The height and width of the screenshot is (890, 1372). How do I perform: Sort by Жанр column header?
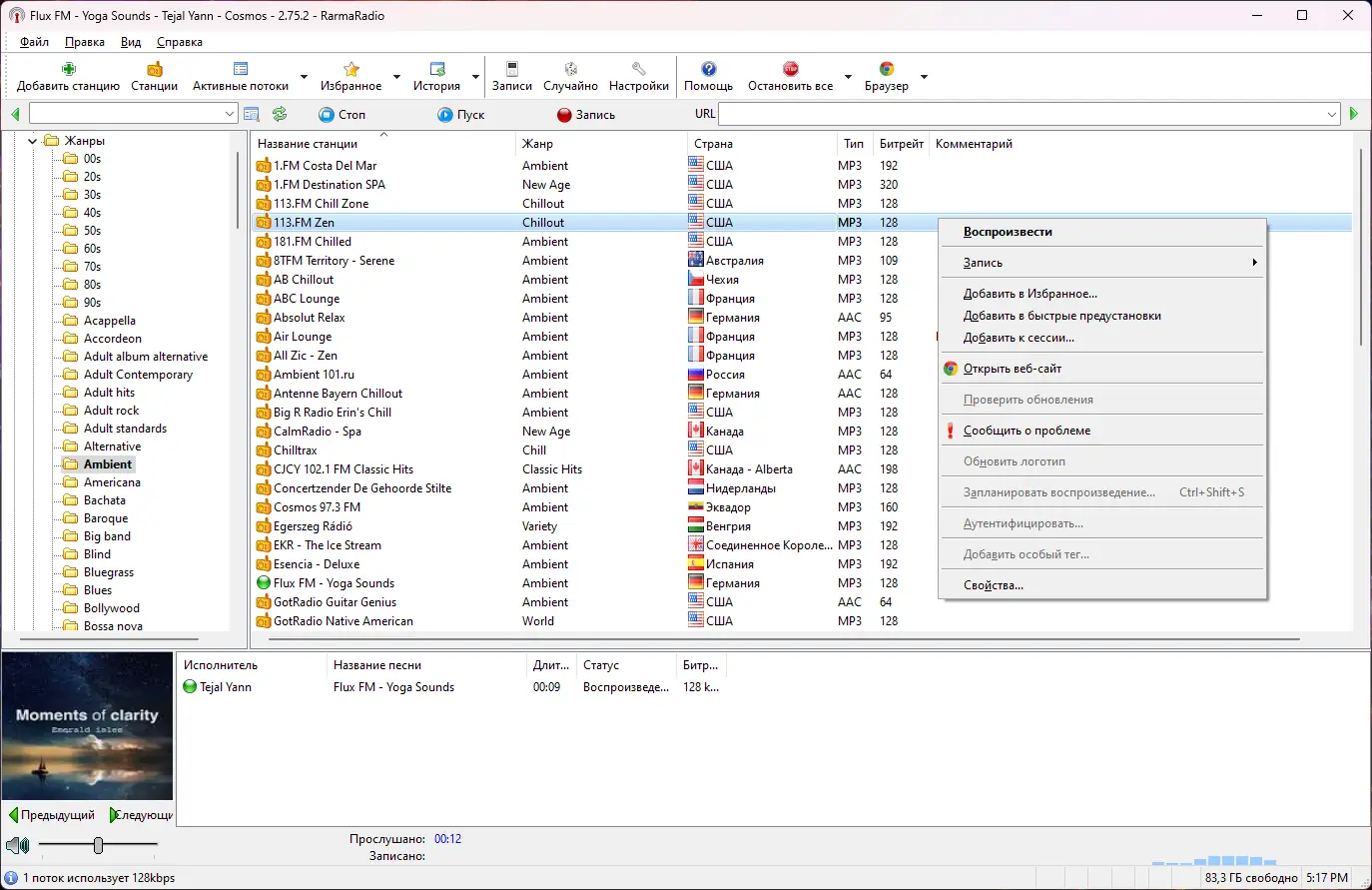(x=601, y=144)
